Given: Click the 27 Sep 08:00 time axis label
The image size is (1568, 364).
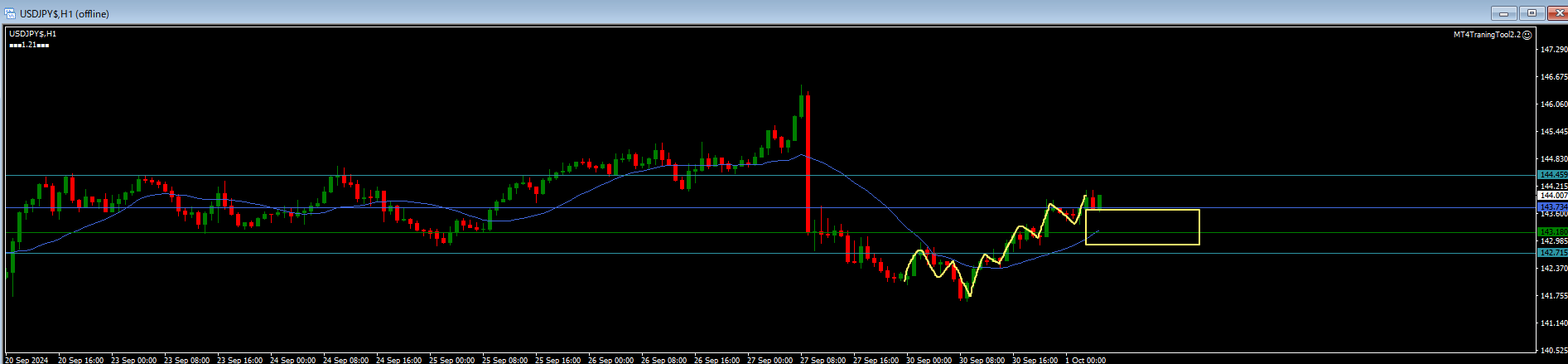Looking at the screenshot, I should pyautogui.click(x=822, y=360).
